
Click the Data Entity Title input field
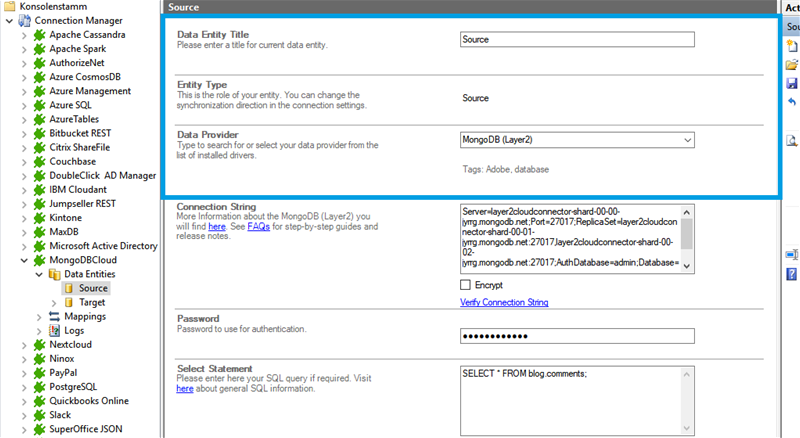pos(576,40)
